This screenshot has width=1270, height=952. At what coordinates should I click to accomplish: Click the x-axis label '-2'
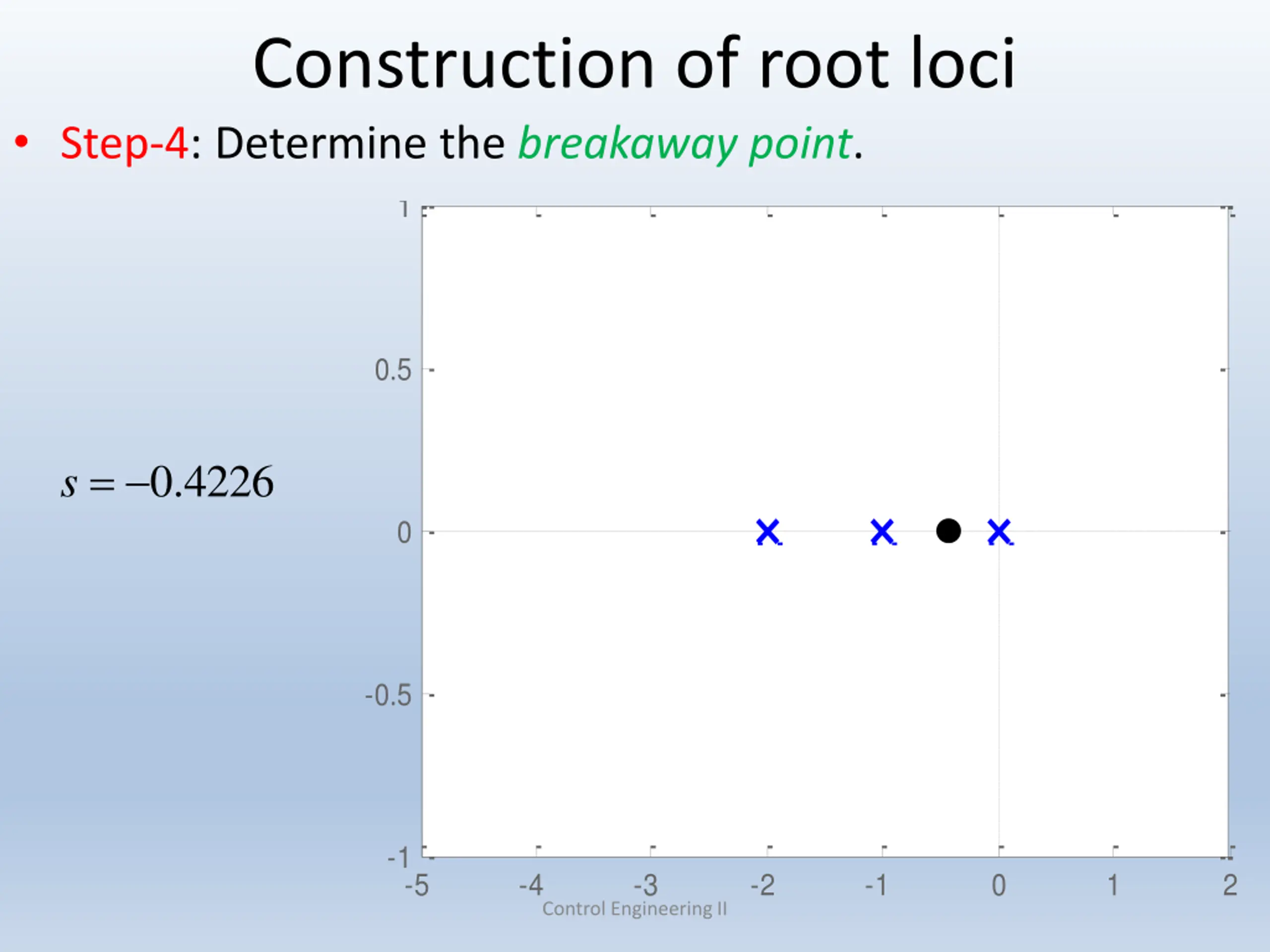(x=763, y=886)
